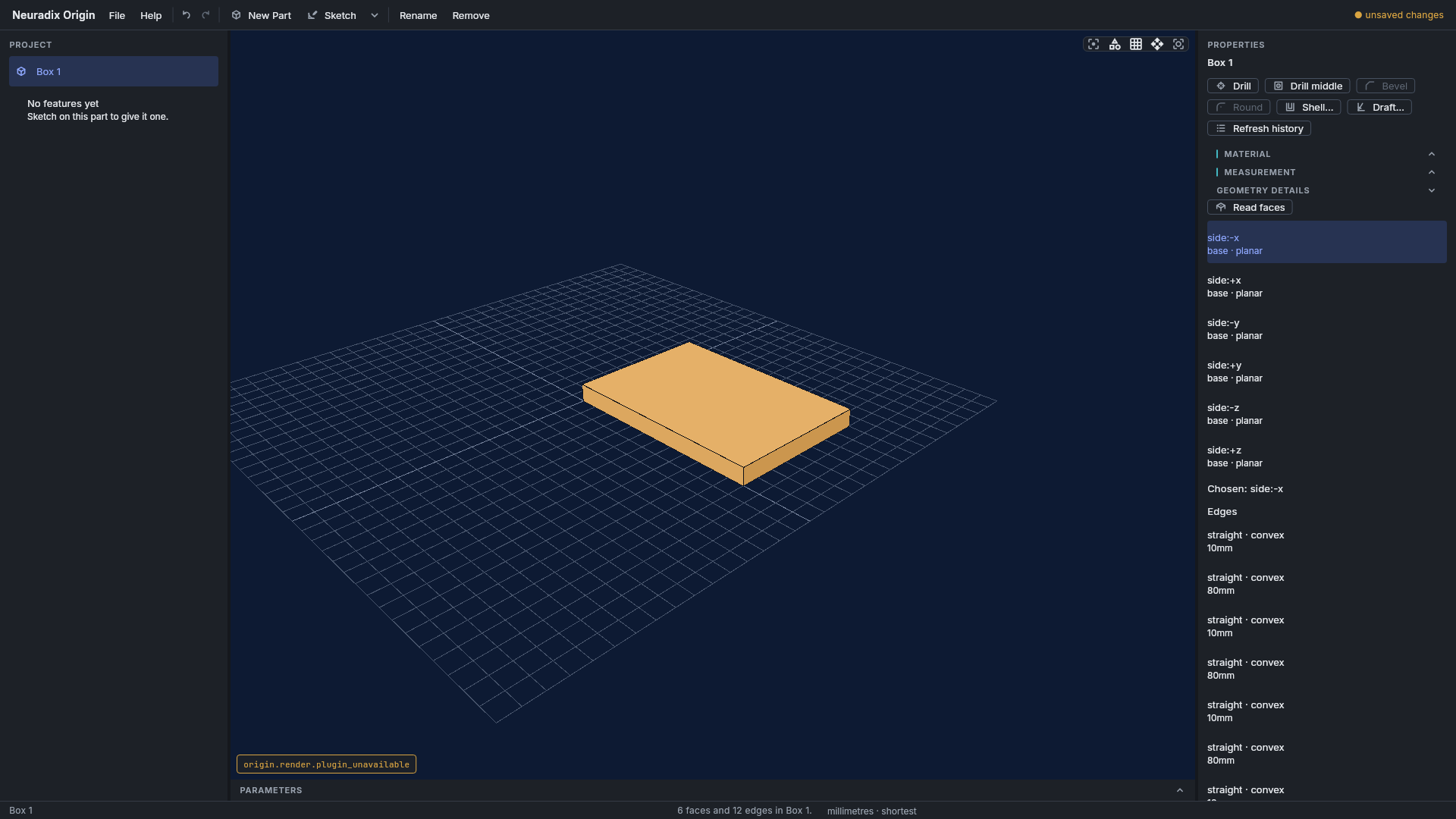Open the Help menu

tap(151, 15)
